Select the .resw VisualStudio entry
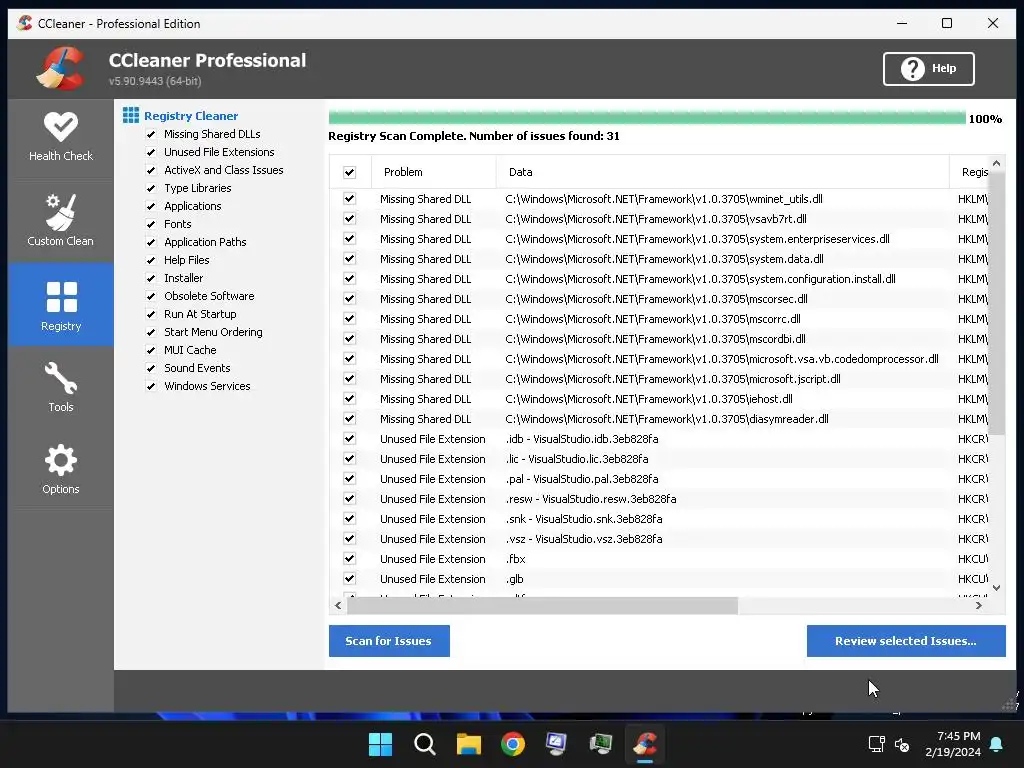Screen dimensions: 1024x768 [x=591, y=499]
